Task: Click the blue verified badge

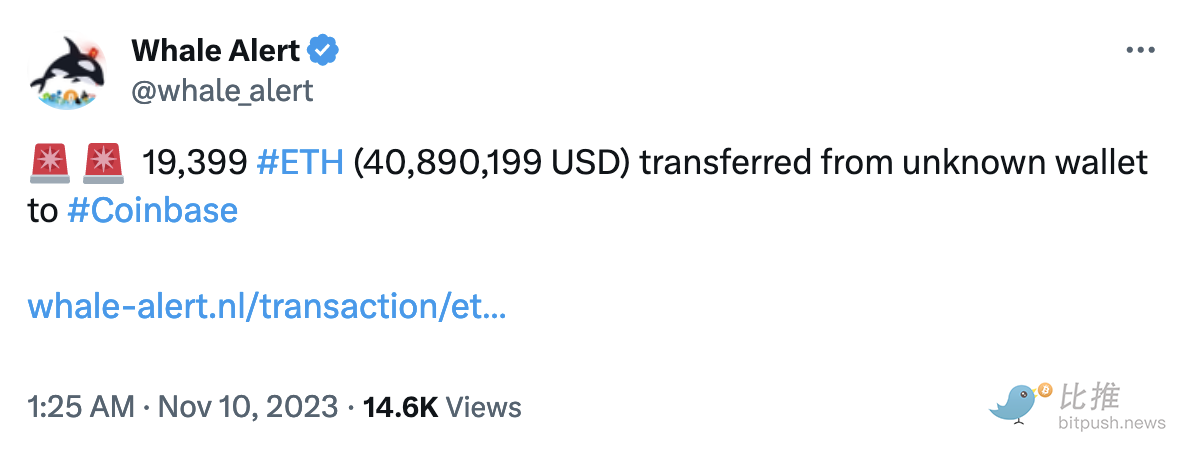Action: pyautogui.click(x=324, y=49)
